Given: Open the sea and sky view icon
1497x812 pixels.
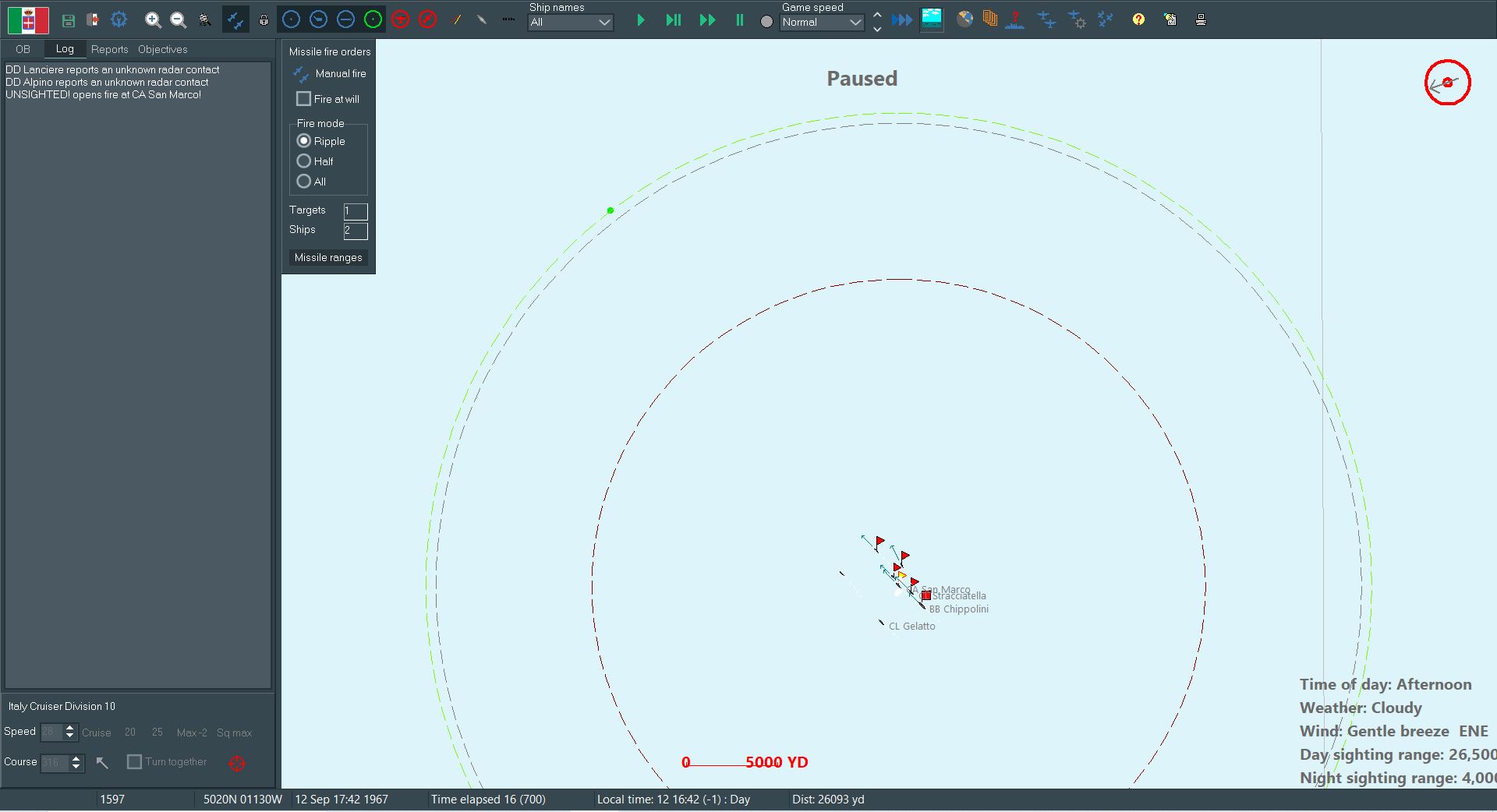Looking at the screenshot, I should click(x=932, y=19).
